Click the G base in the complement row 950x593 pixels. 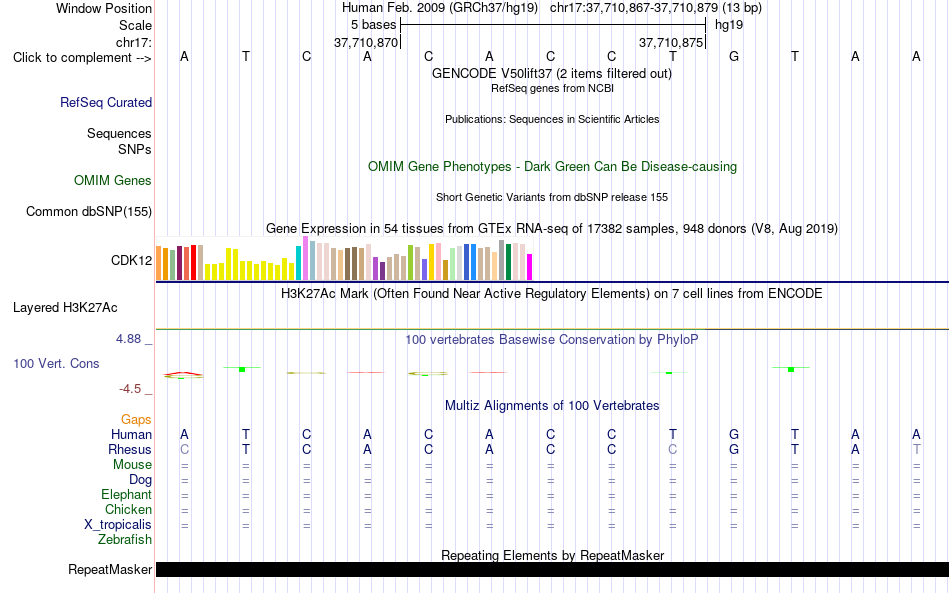pos(734,56)
